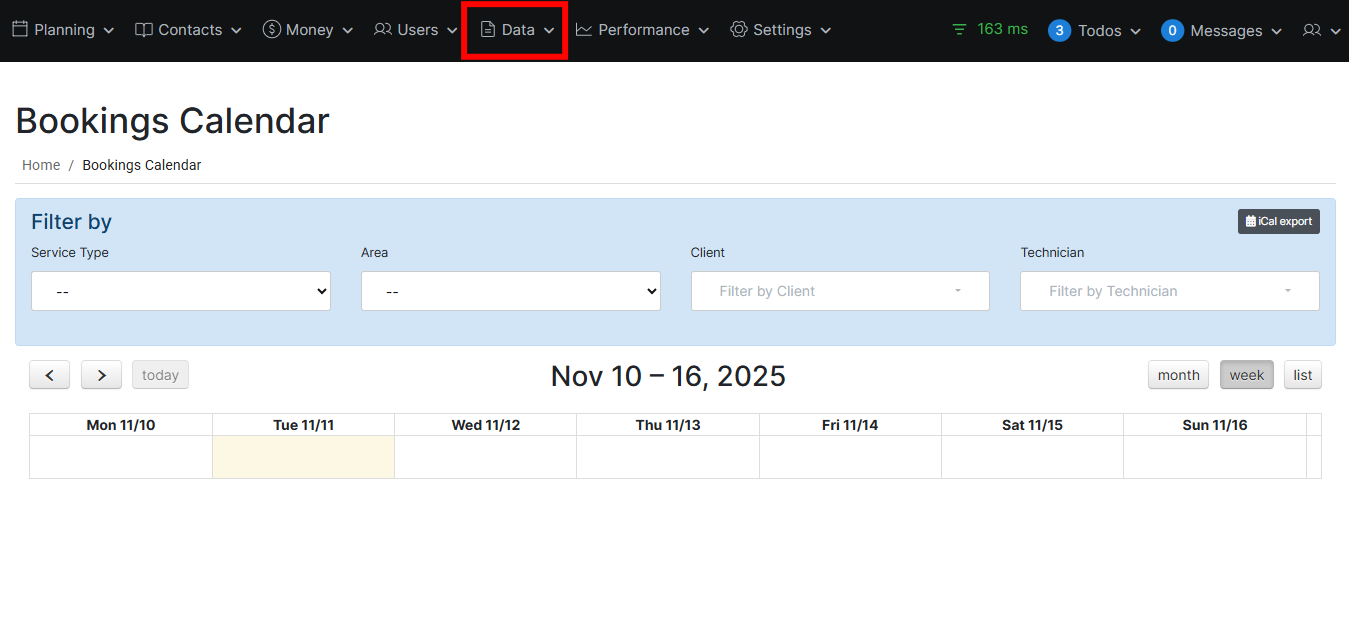The height and width of the screenshot is (627, 1349).
Task: Click the Performance chart icon
Action: 584,30
